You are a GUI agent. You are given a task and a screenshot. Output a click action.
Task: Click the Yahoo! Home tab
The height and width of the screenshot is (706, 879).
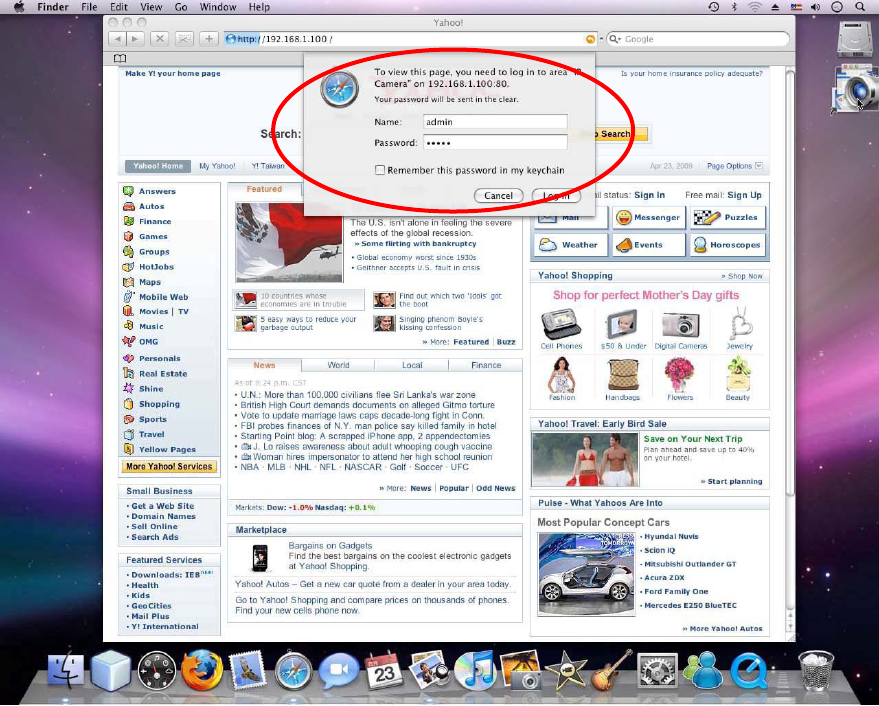click(158, 166)
